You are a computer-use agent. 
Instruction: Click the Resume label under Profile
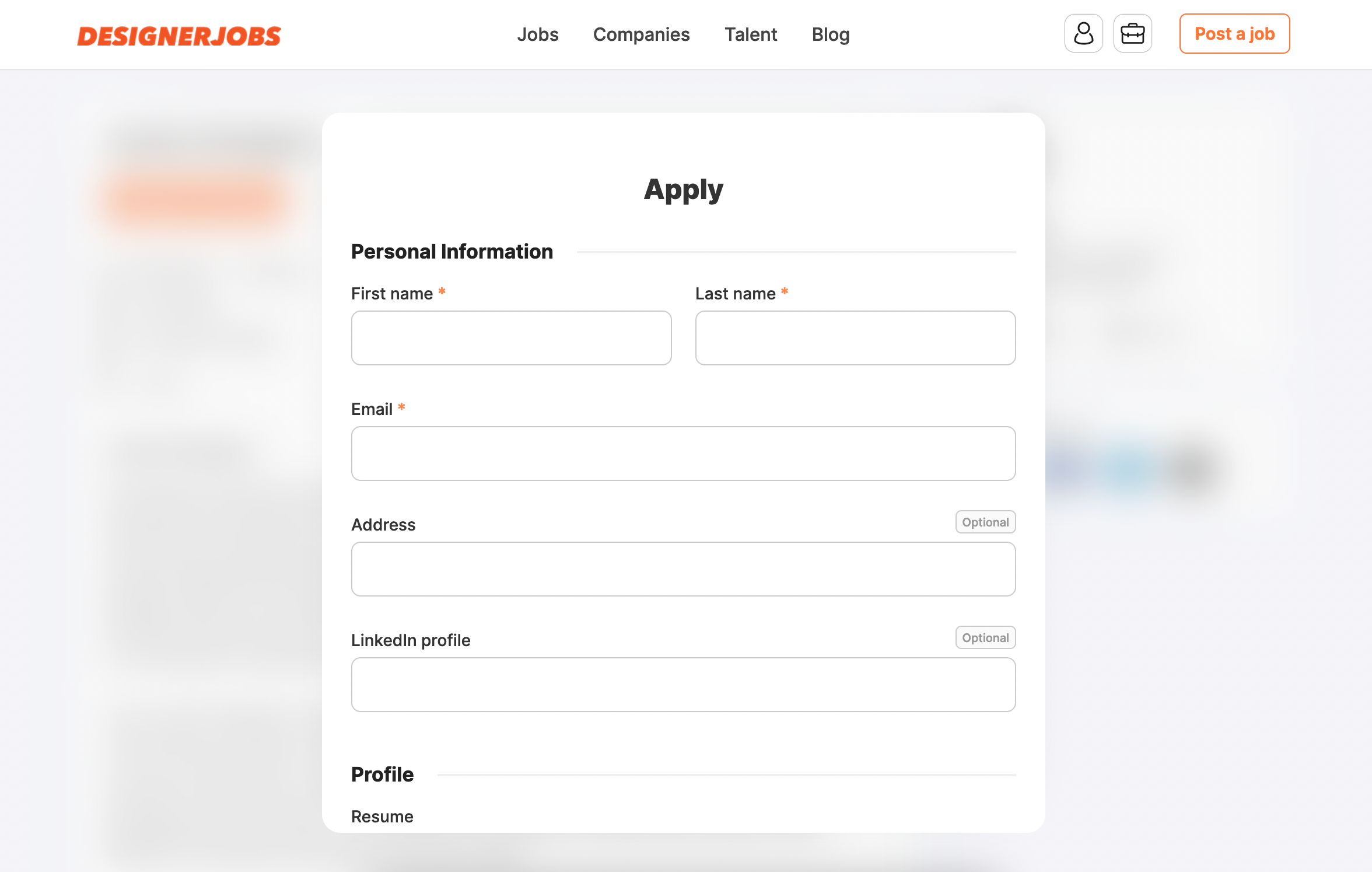382,817
